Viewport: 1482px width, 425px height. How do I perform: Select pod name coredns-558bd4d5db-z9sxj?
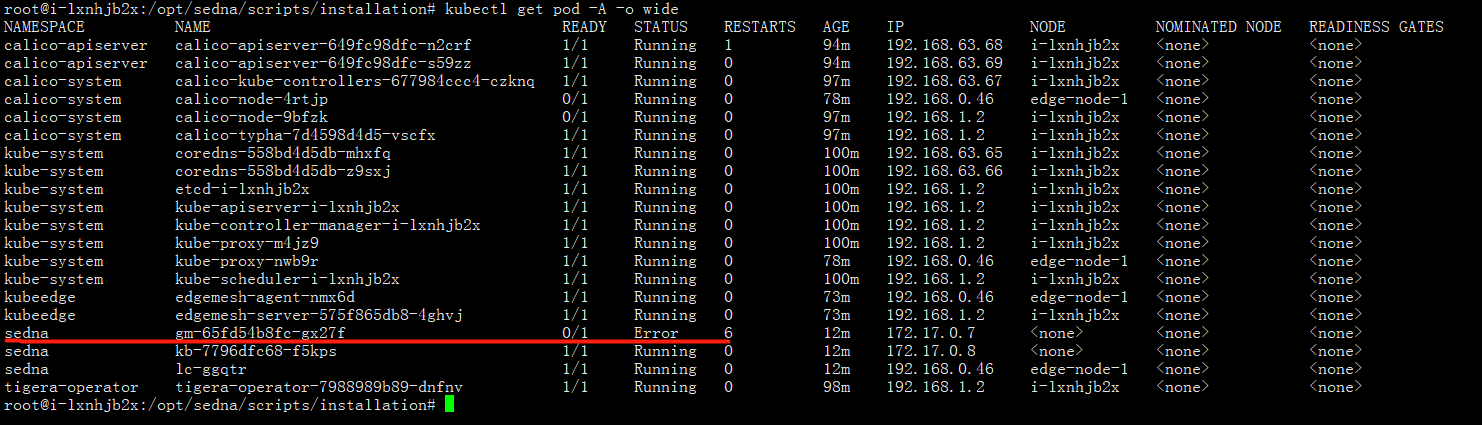tap(283, 171)
